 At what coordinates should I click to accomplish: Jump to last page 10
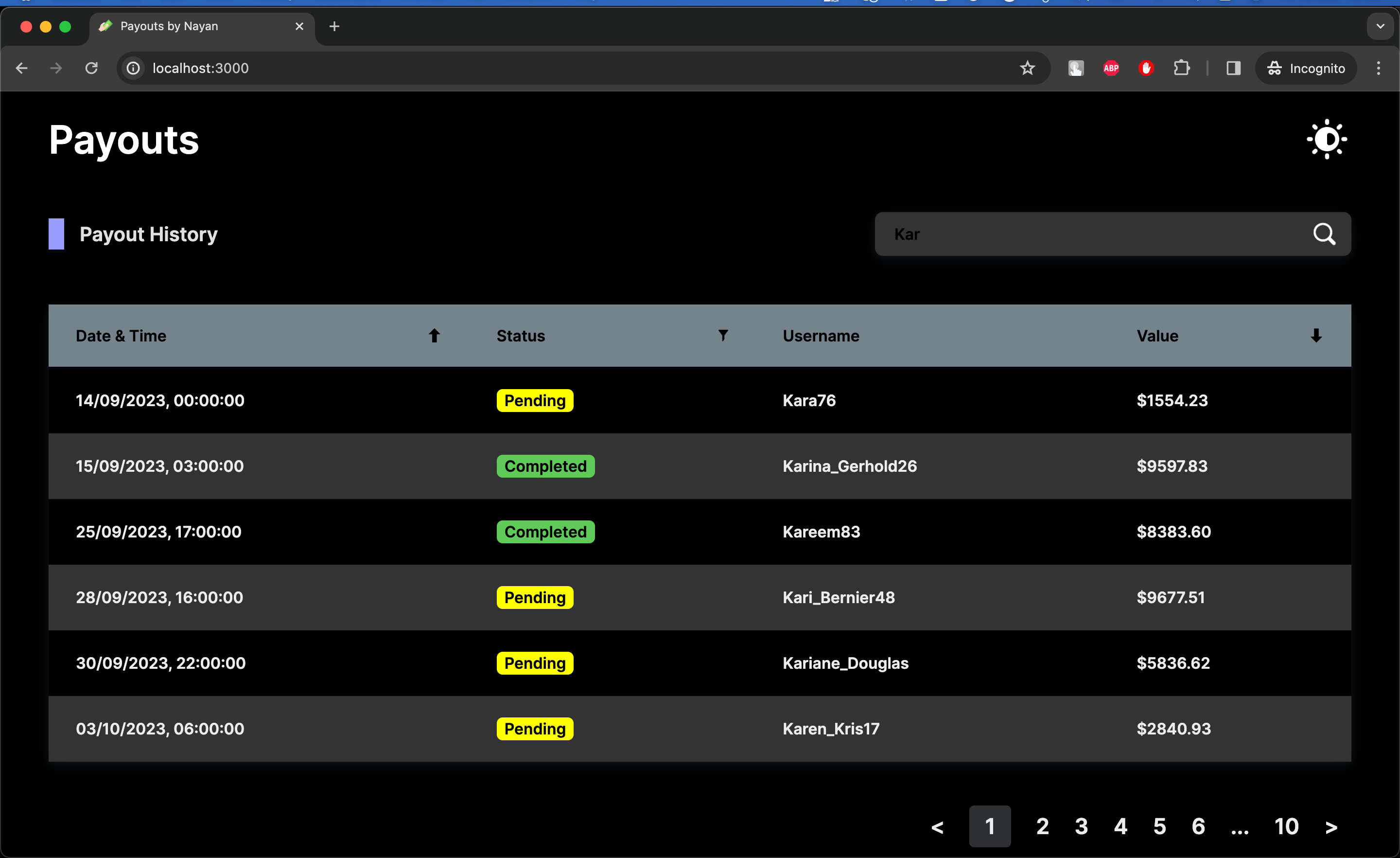pos(1286,825)
